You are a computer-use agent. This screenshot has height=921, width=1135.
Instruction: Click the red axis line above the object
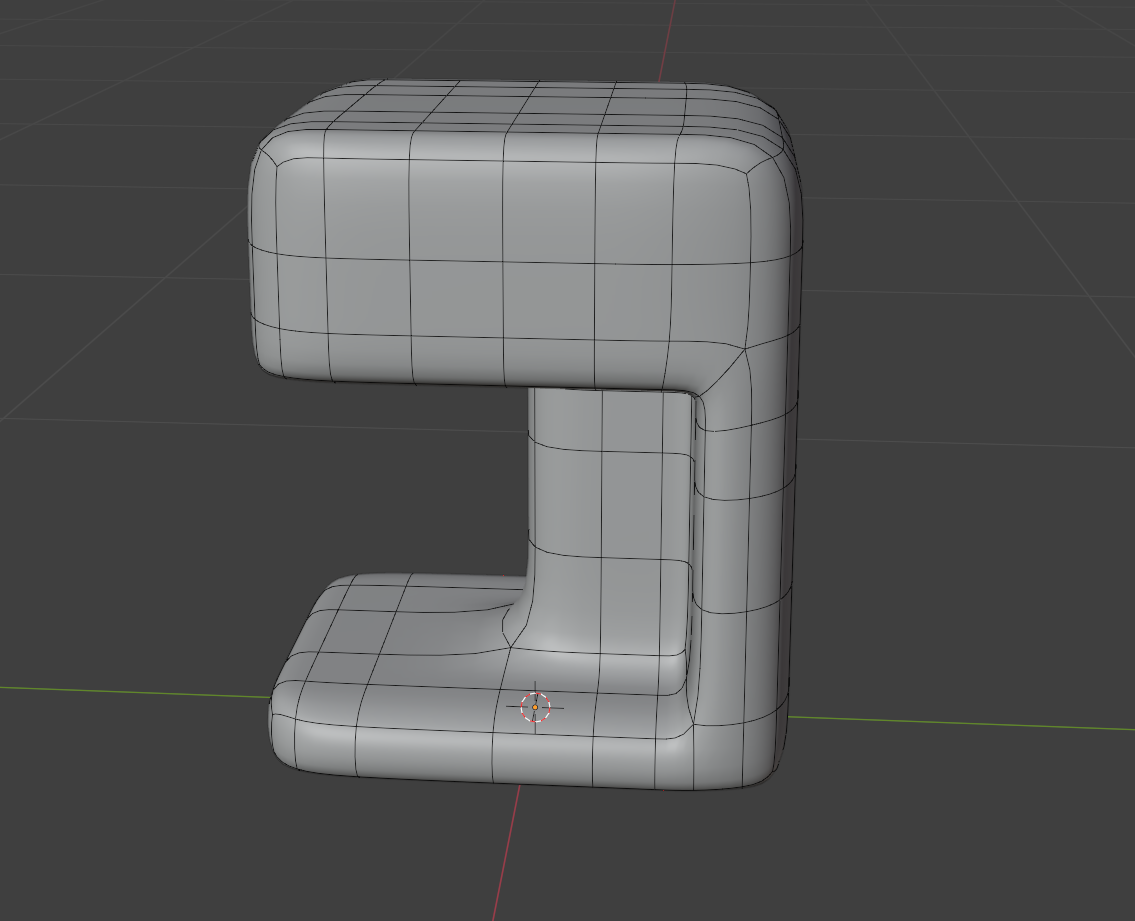pos(667,41)
